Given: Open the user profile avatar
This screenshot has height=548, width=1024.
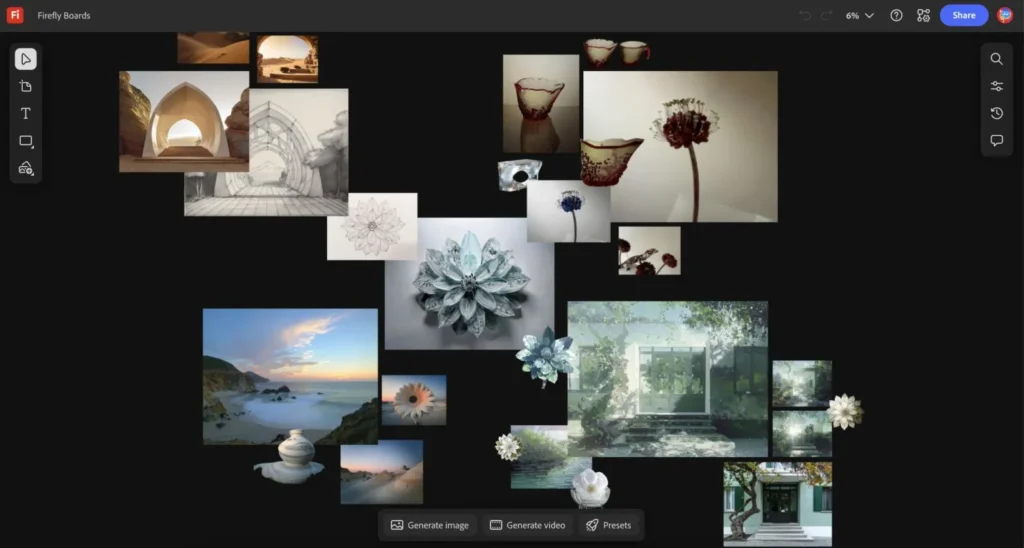Looking at the screenshot, I should pos(1004,15).
